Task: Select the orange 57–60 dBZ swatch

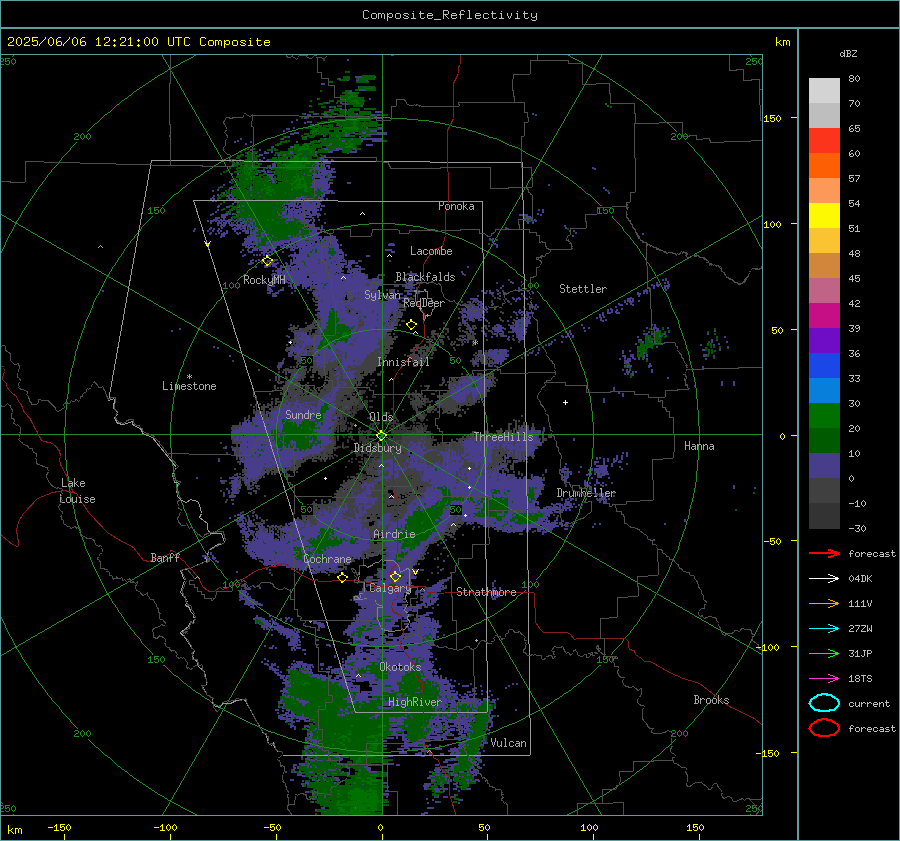Action: pos(824,165)
